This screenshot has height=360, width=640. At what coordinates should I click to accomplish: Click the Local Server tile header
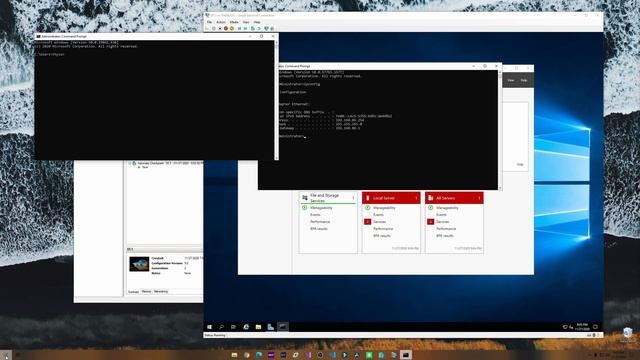click(391, 198)
